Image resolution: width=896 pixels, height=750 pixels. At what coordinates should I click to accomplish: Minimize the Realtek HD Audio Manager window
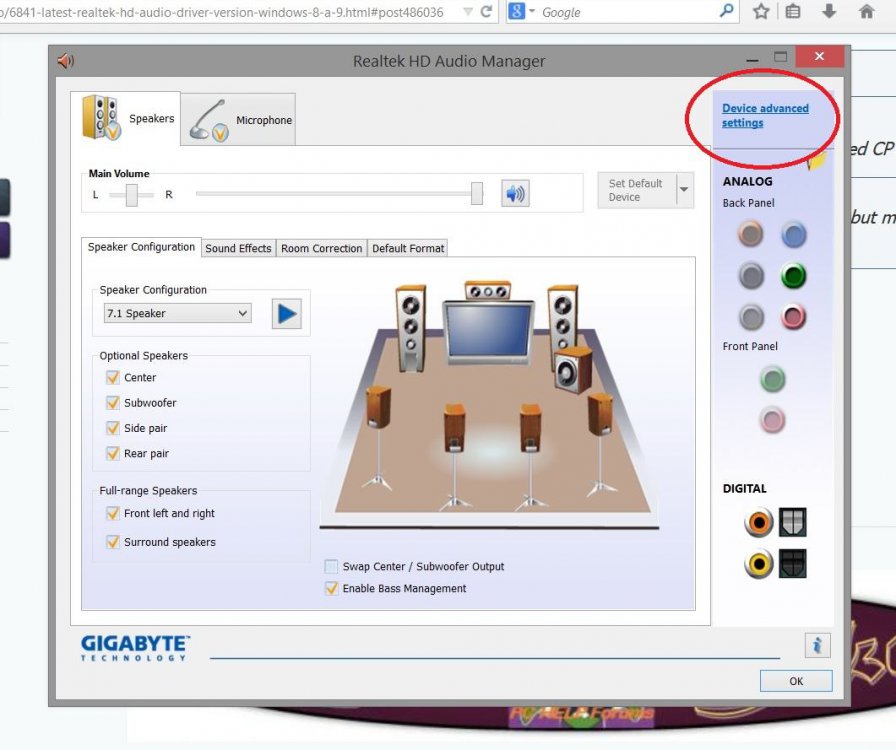point(753,59)
